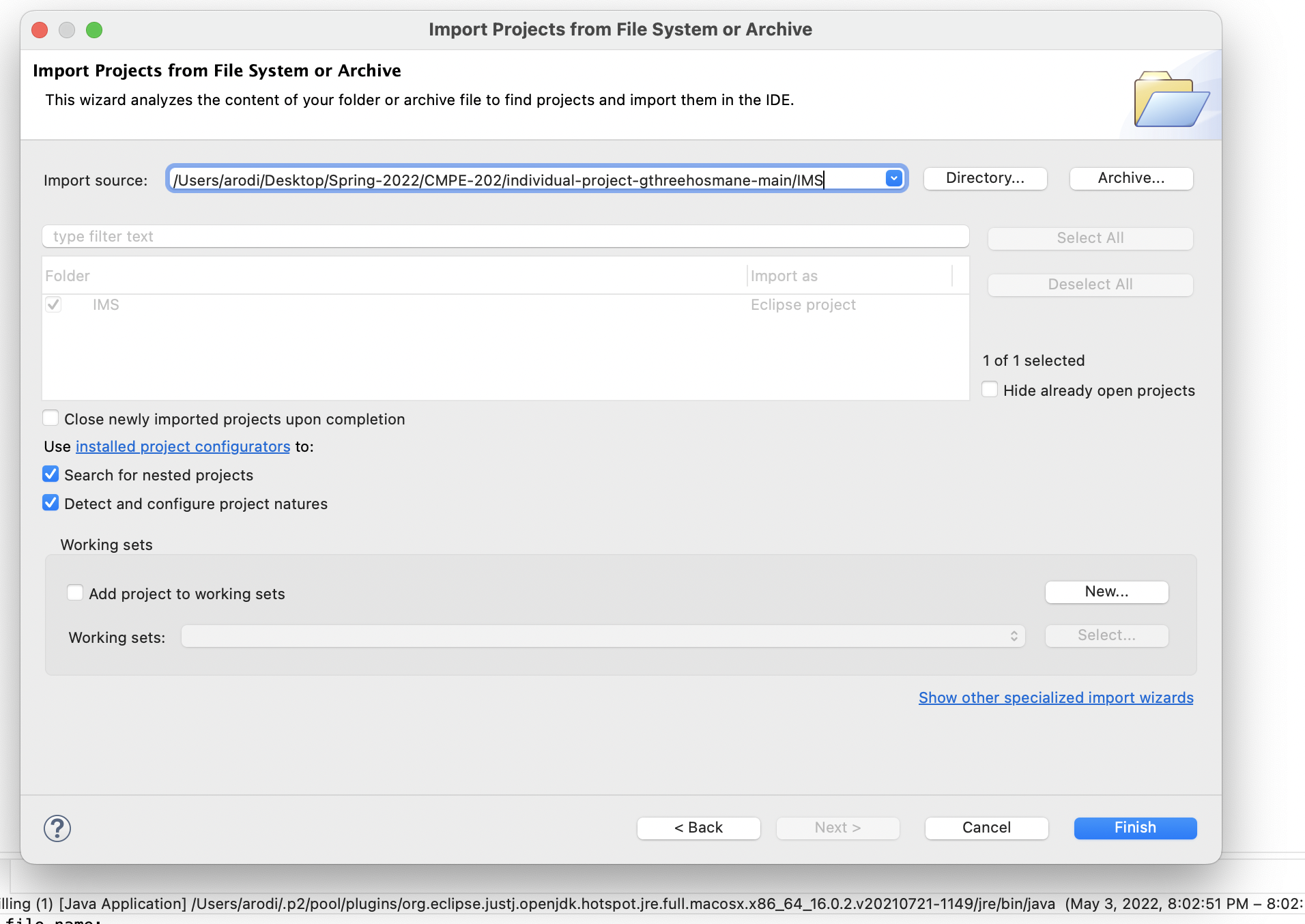Click the green maximize window button
The image size is (1305, 924).
(x=94, y=29)
